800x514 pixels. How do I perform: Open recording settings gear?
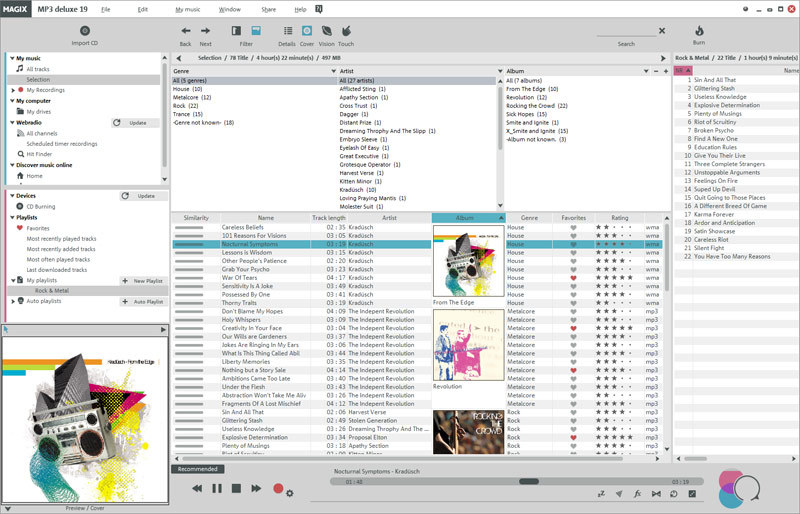(290, 493)
